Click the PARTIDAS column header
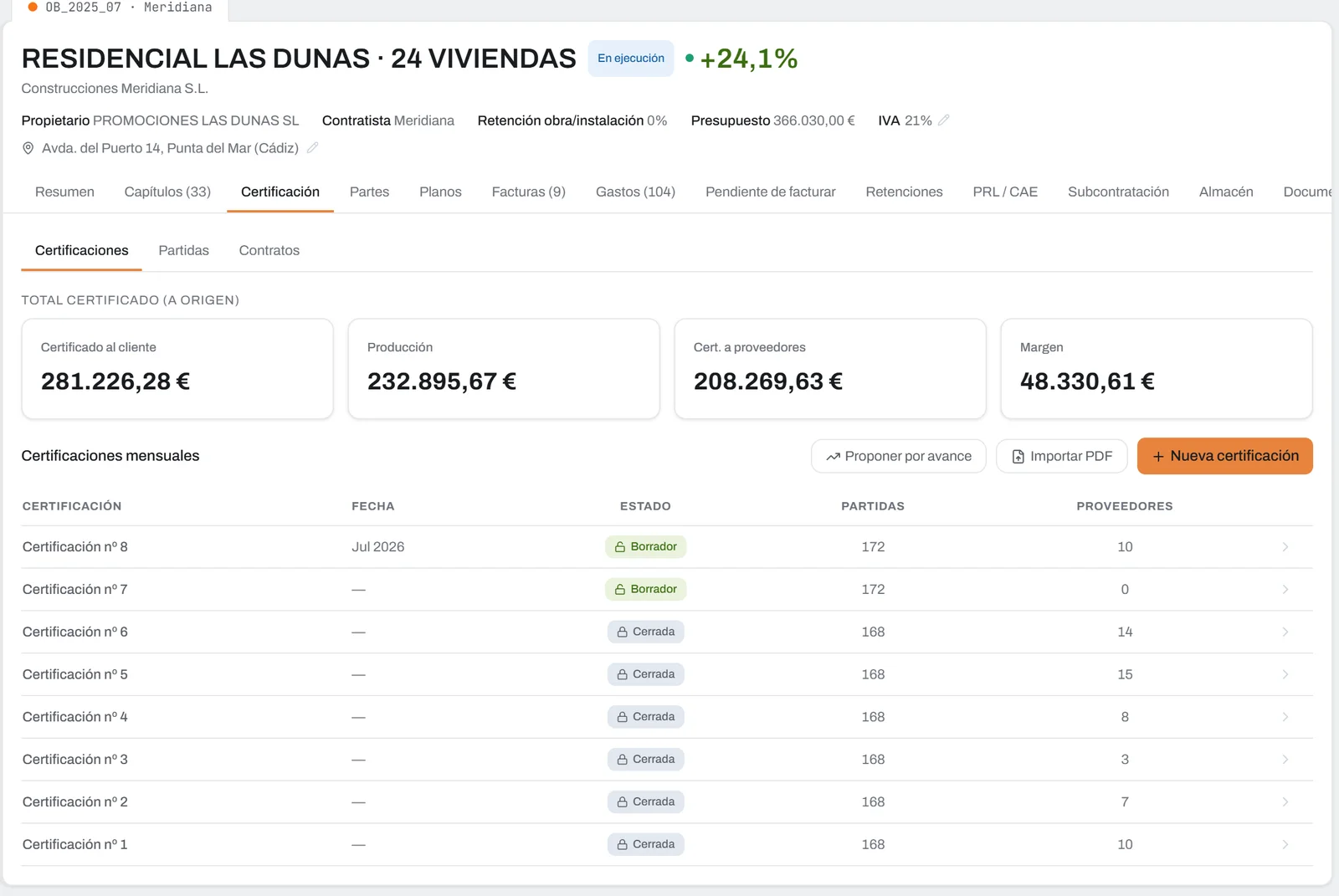 [x=873, y=506]
